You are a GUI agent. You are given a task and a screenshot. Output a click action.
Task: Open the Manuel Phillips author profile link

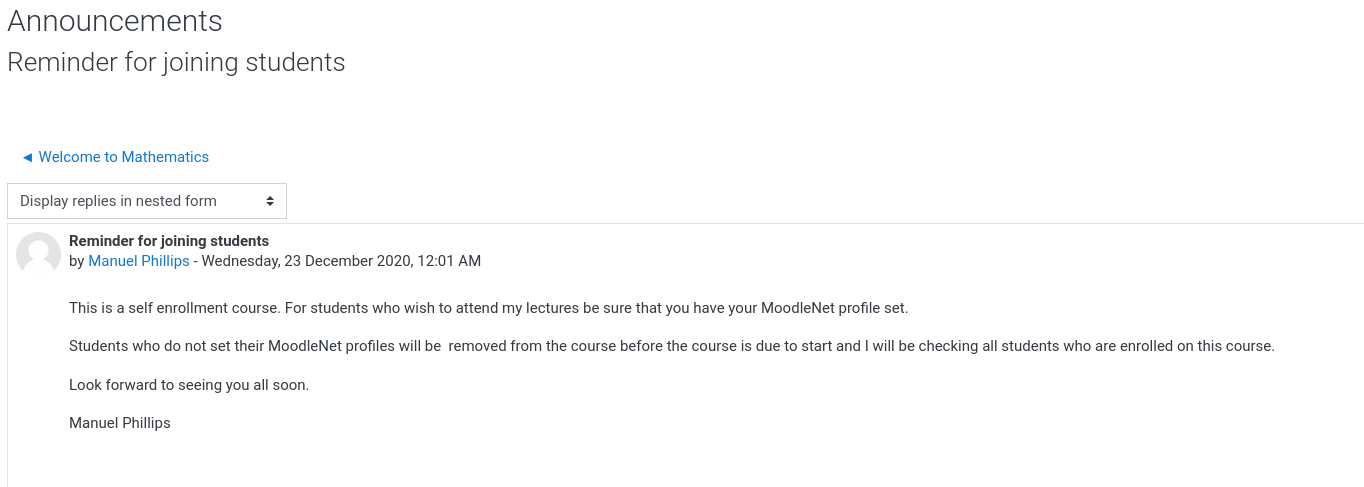coord(139,261)
